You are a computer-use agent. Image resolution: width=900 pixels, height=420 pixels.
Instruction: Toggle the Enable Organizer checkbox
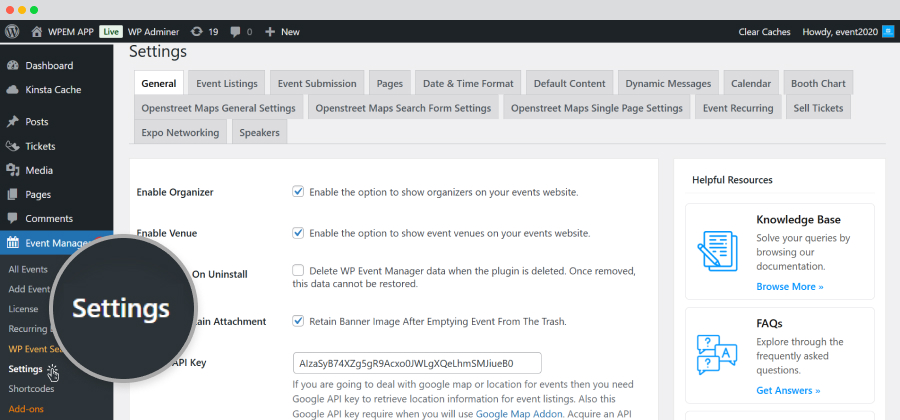(x=298, y=192)
